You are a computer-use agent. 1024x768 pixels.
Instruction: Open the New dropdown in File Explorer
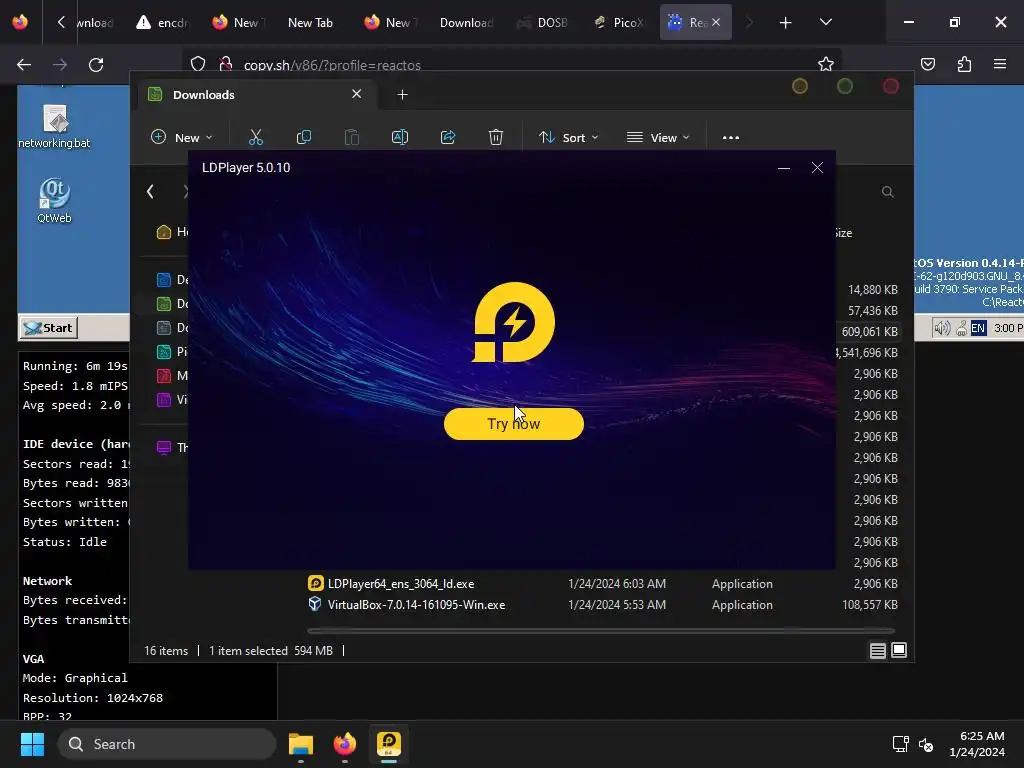point(182,137)
